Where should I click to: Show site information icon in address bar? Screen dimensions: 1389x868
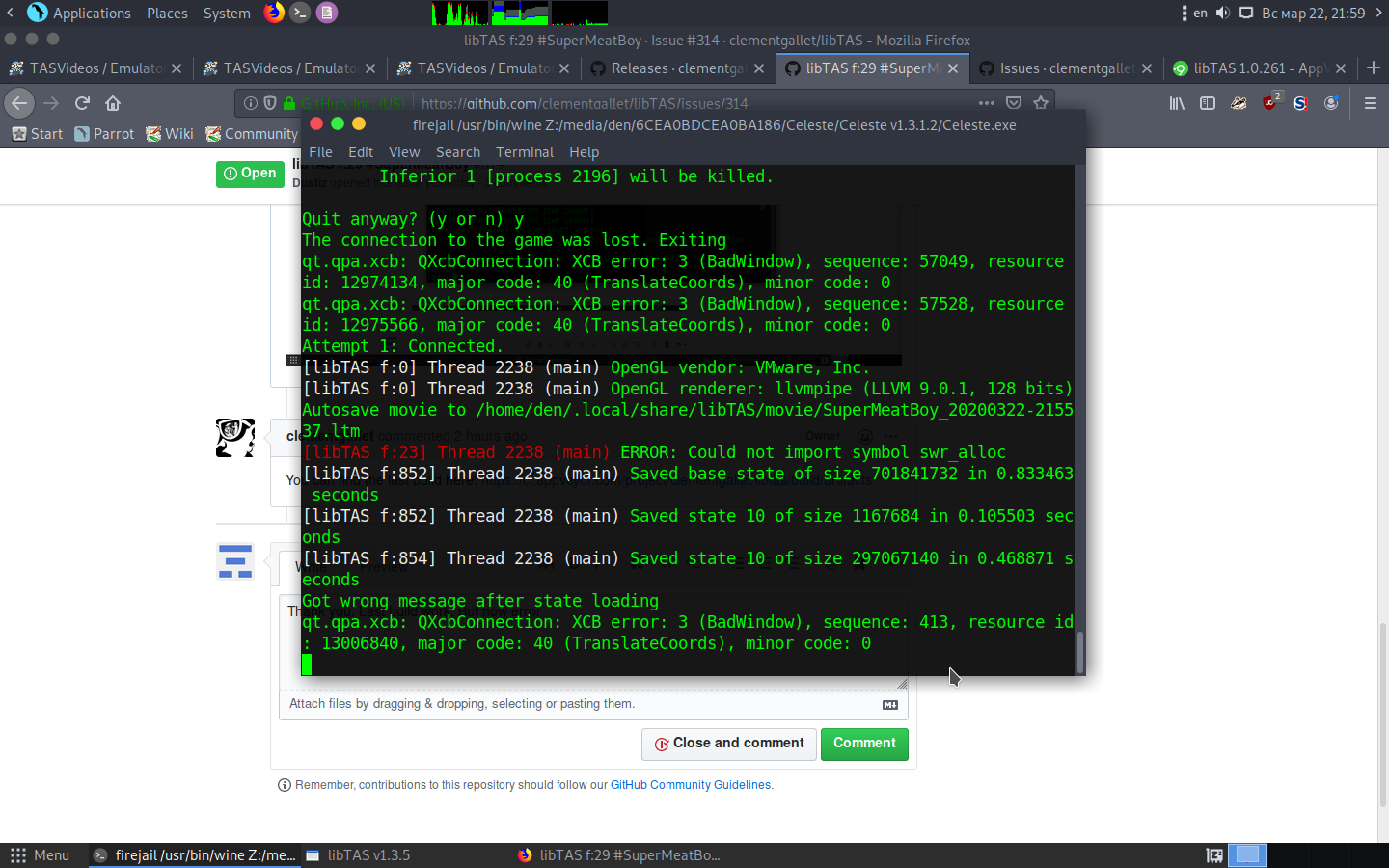click(x=251, y=103)
